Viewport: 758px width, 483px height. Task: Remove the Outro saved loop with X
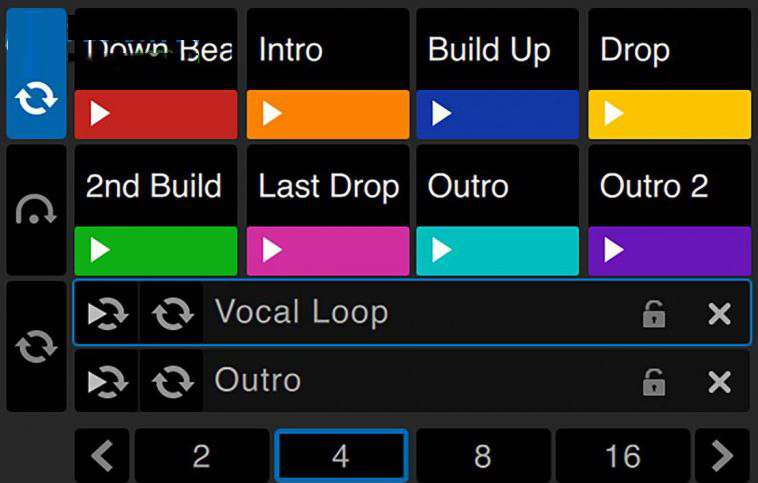point(719,382)
